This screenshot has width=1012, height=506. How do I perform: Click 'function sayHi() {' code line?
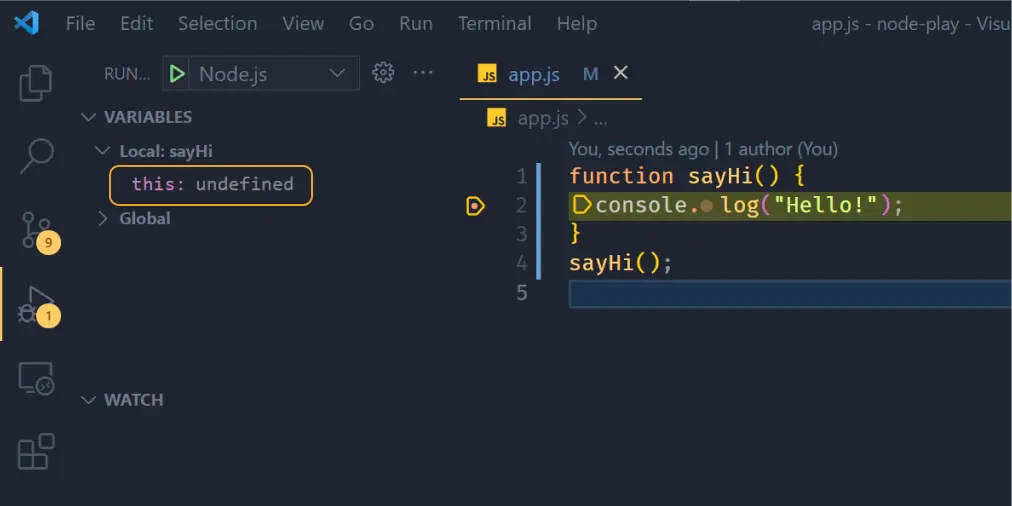(687, 176)
